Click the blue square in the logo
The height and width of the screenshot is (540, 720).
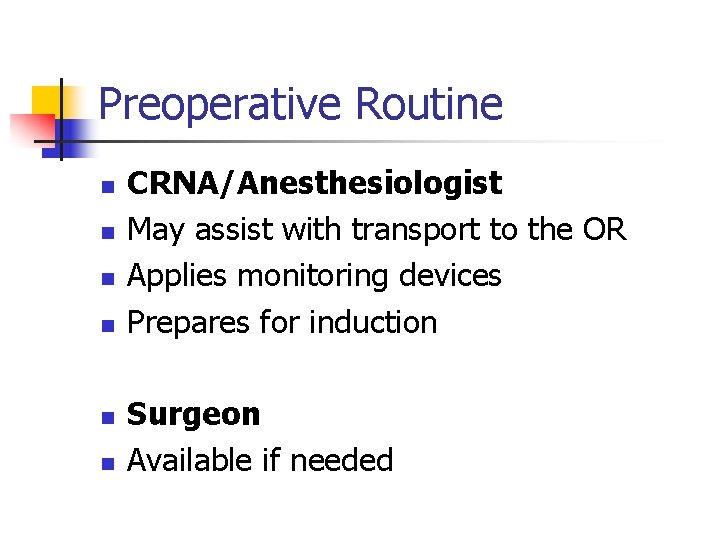tap(69, 138)
